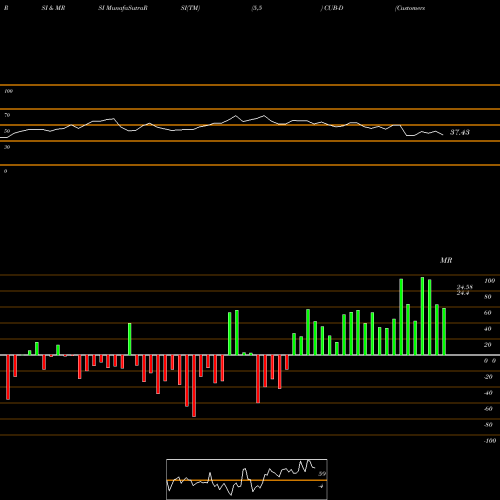Click the MR axis label 80
Screen dimensions: 500x500
click(x=487, y=297)
